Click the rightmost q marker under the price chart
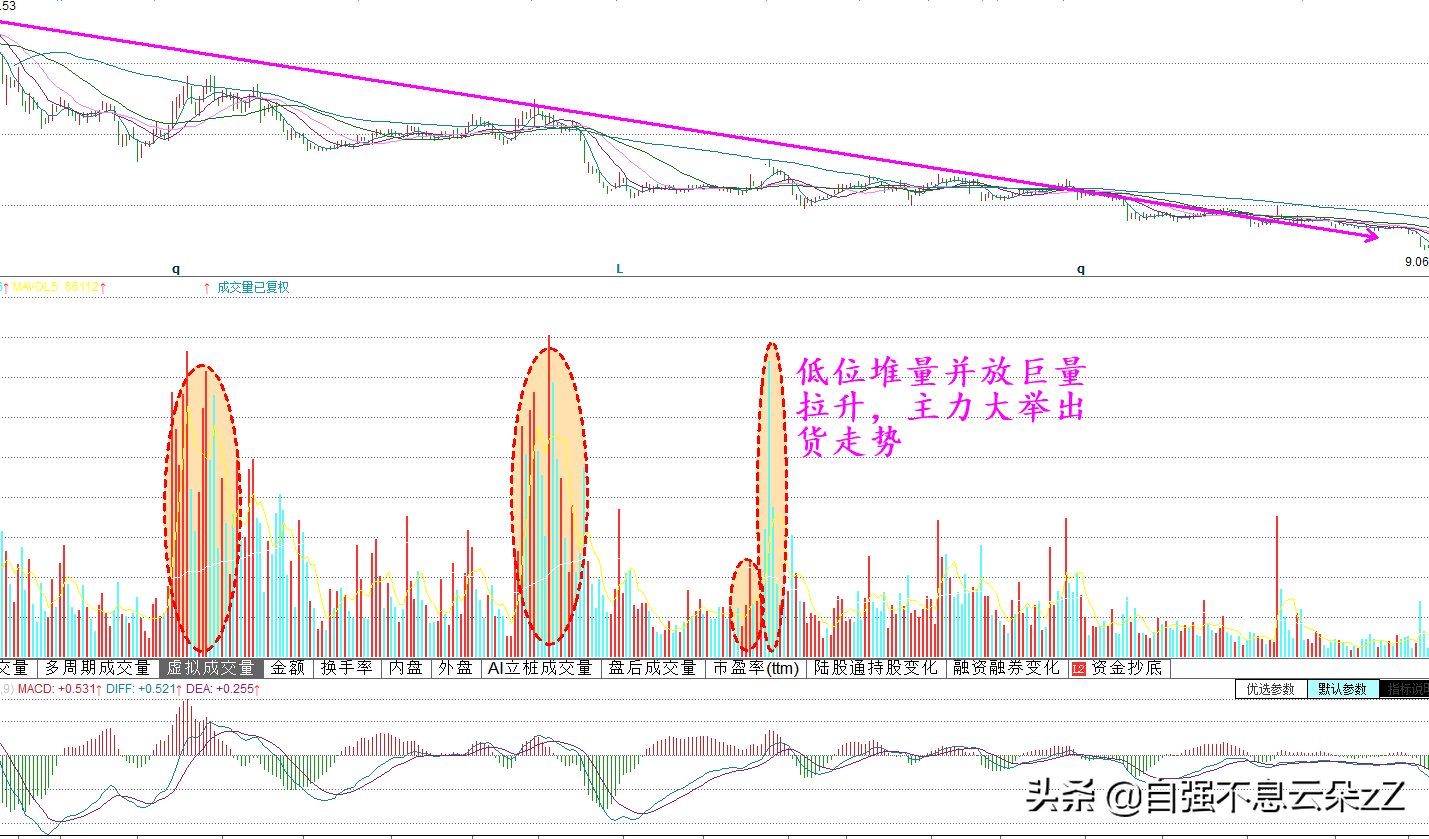 coord(1080,269)
